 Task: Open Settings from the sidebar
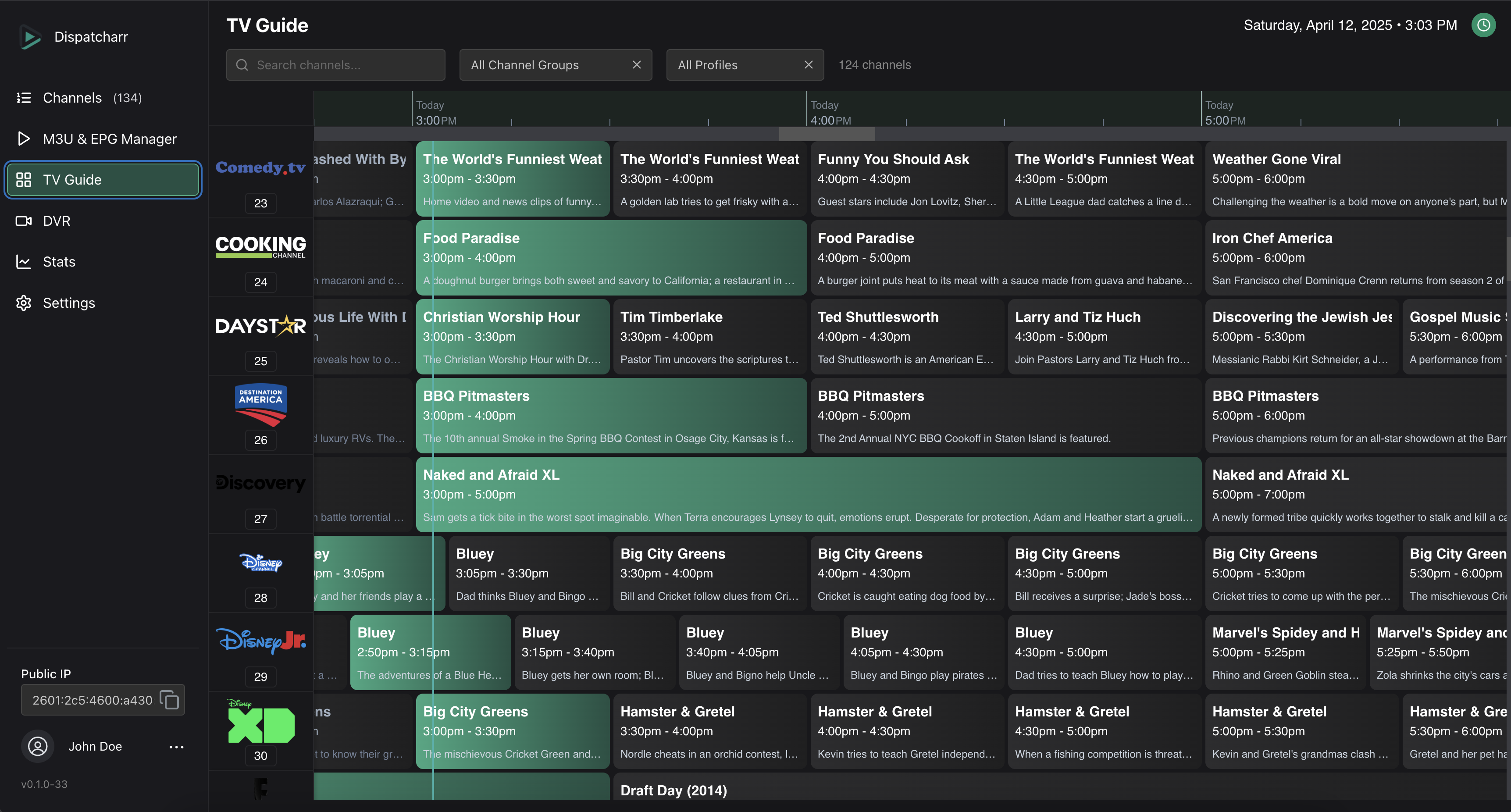(x=69, y=303)
